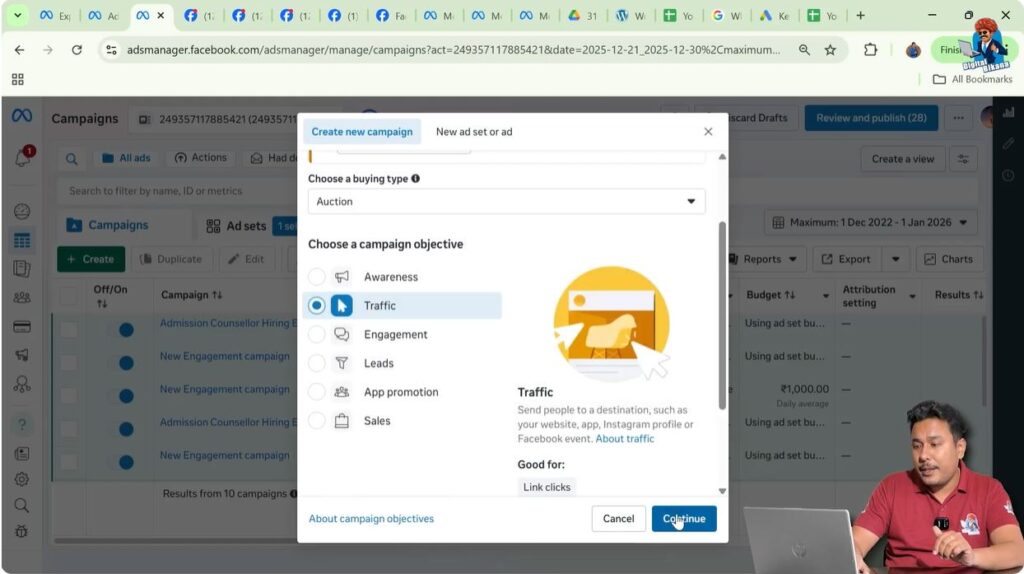Click the Create a view button
The width and height of the screenshot is (1024, 574).
click(x=902, y=159)
